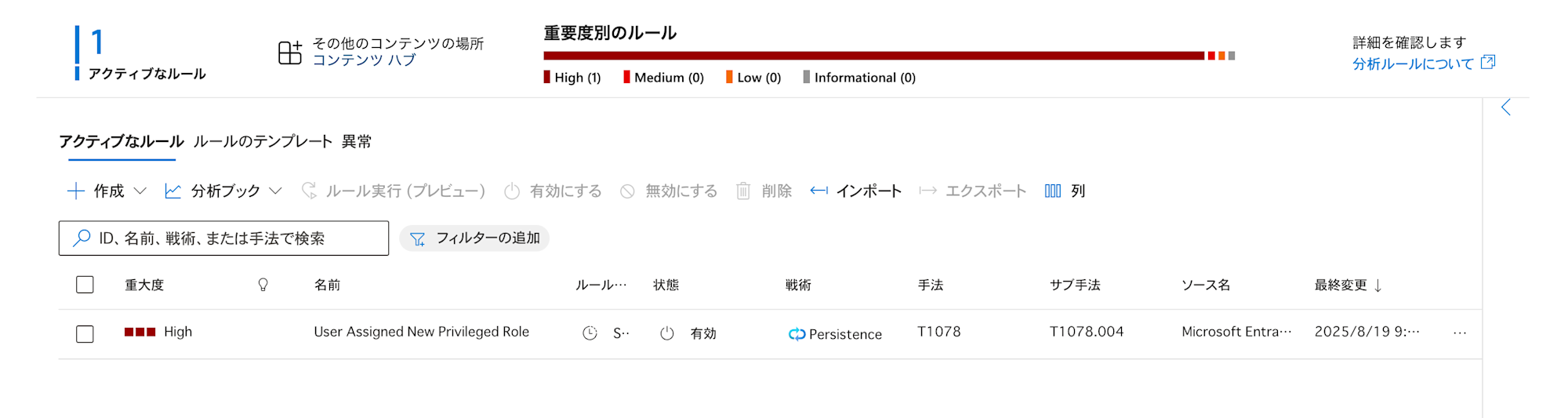Click the import arrow icon
Screen dimensions: 1568x418
pyautogui.click(x=818, y=191)
